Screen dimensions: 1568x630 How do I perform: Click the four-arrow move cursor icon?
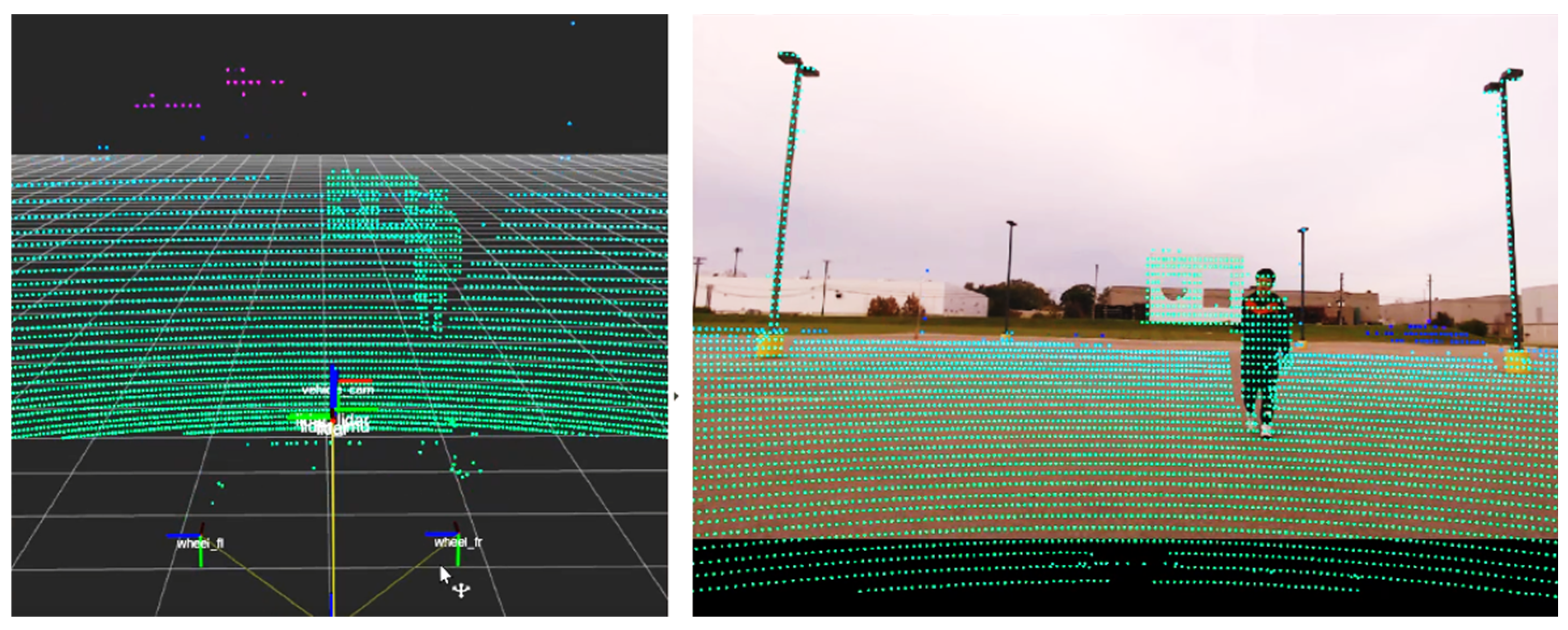[463, 590]
